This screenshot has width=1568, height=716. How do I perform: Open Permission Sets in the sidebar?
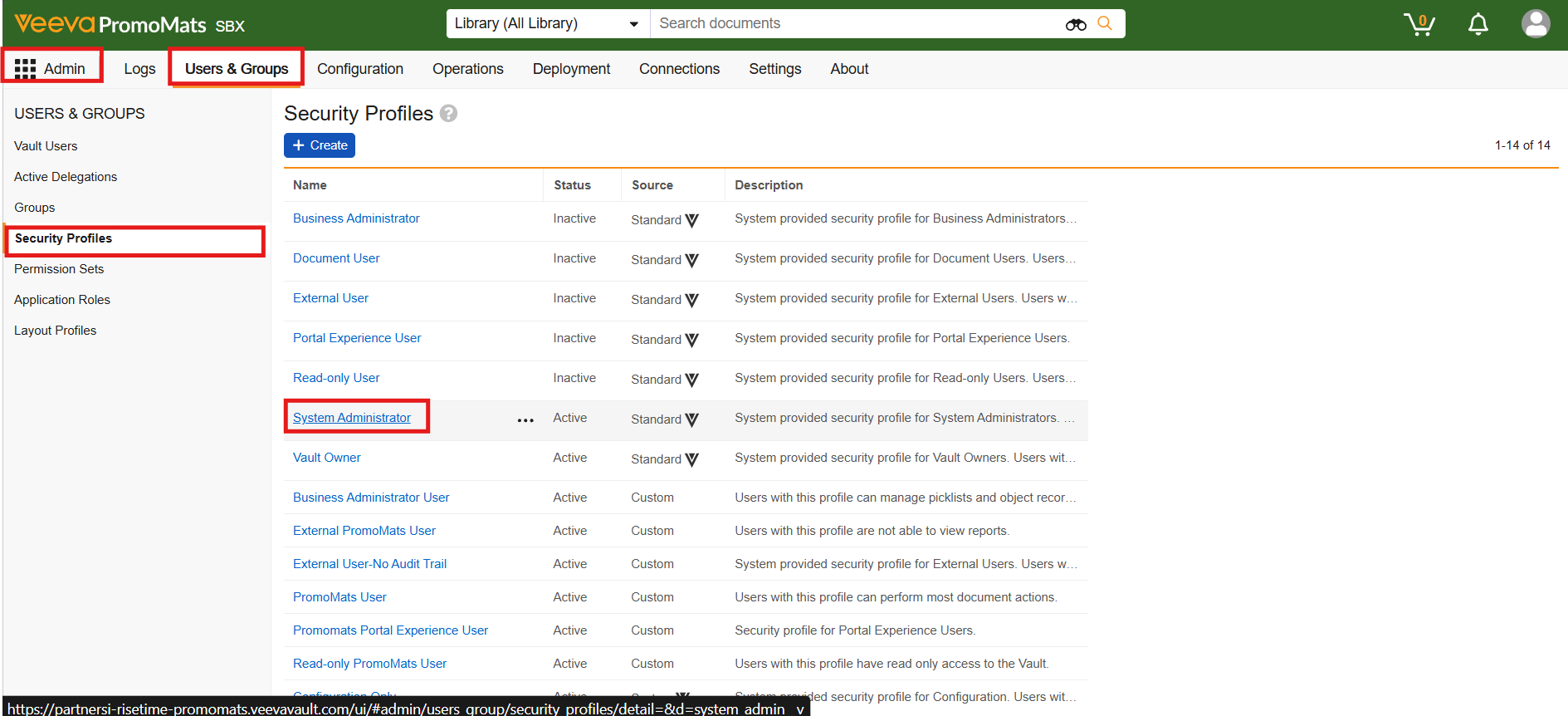[x=59, y=269]
